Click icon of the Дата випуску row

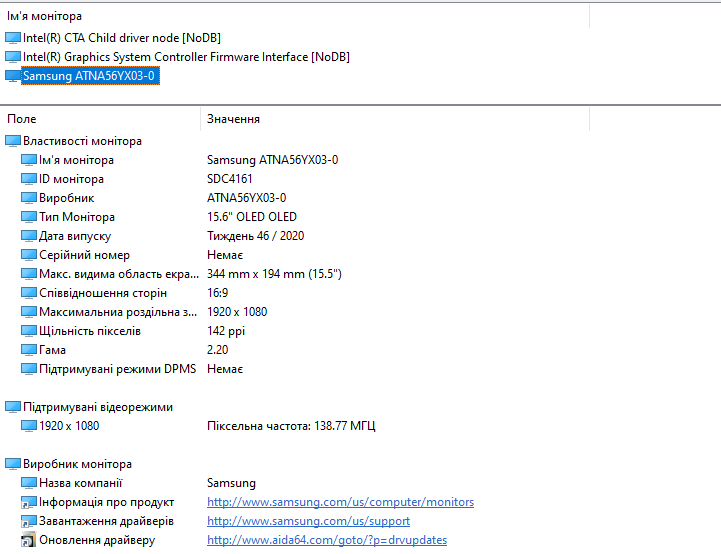tap(29, 236)
